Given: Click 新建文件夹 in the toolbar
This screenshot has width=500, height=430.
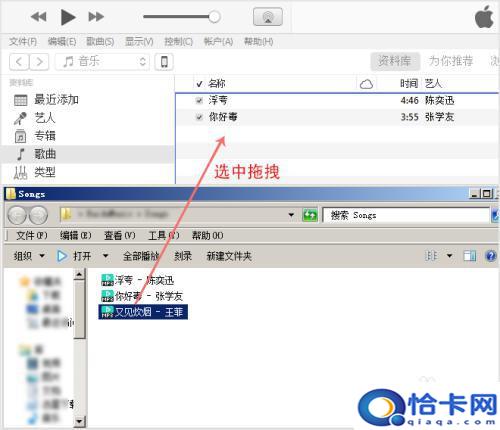Looking at the screenshot, I should [x=229, y=256].
